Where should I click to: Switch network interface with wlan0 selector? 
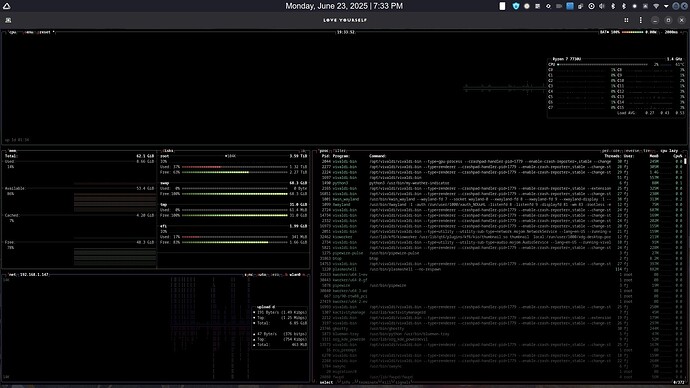pos(295,275)
